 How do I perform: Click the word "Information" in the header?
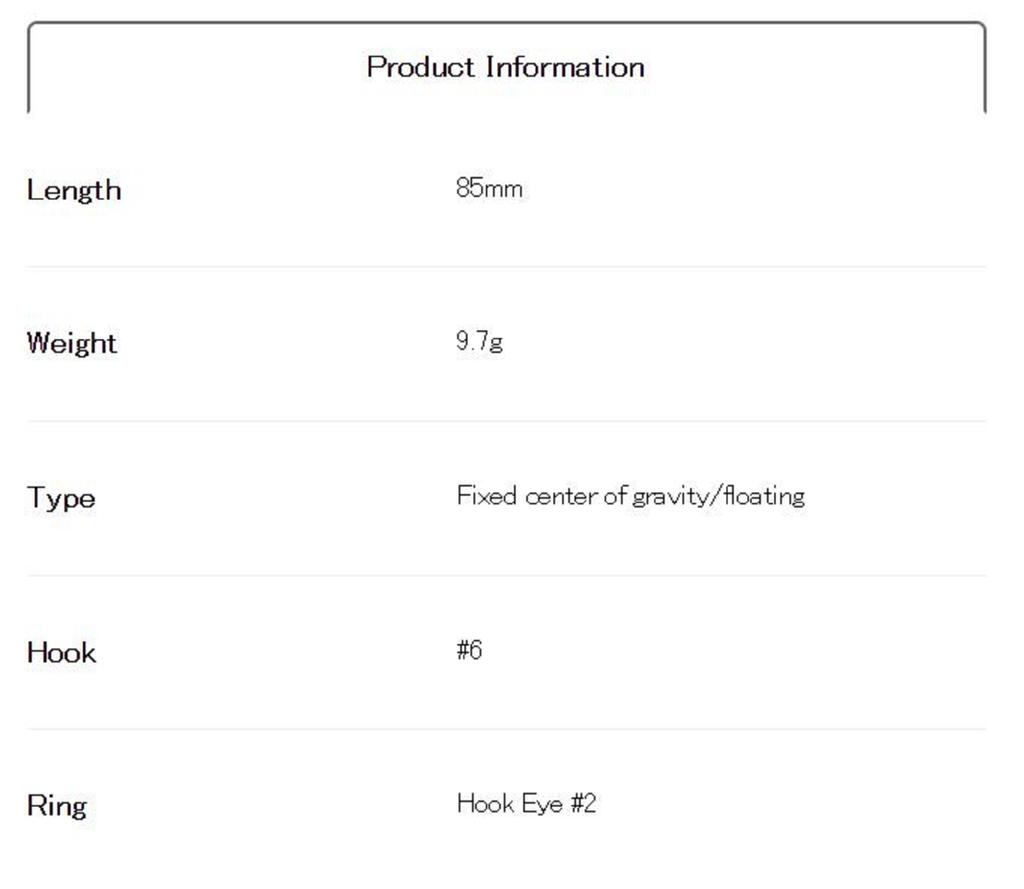click(x=565, y=68)
